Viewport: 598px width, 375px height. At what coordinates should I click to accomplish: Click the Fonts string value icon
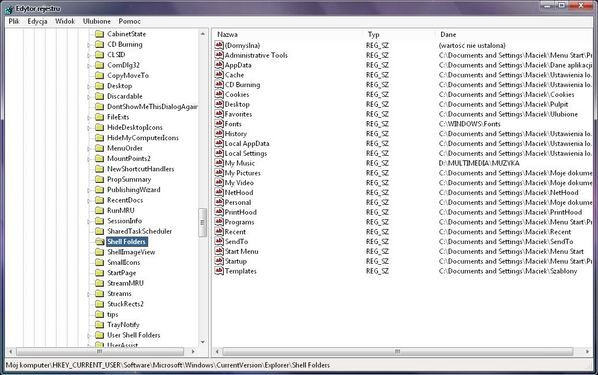click(x=219, y=124)
